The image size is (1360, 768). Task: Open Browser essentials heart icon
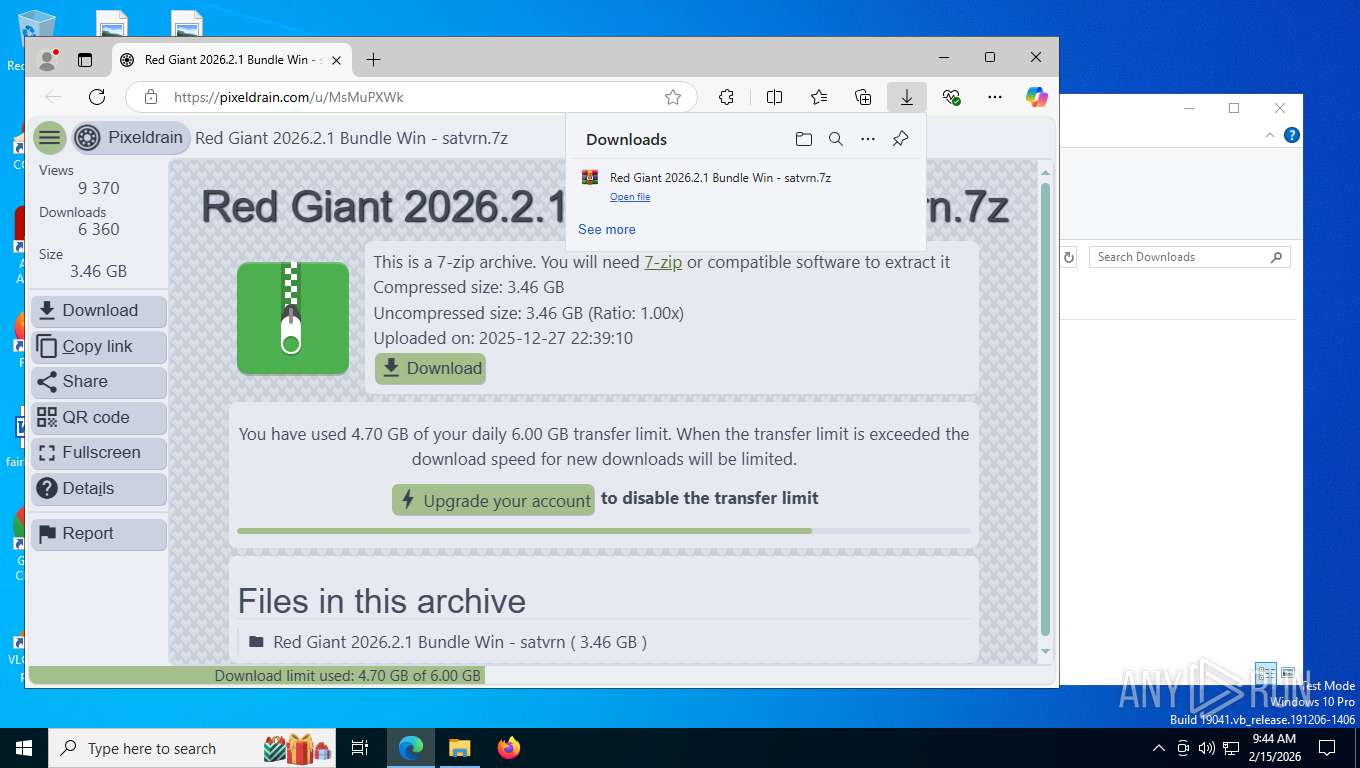coord(951,97)
